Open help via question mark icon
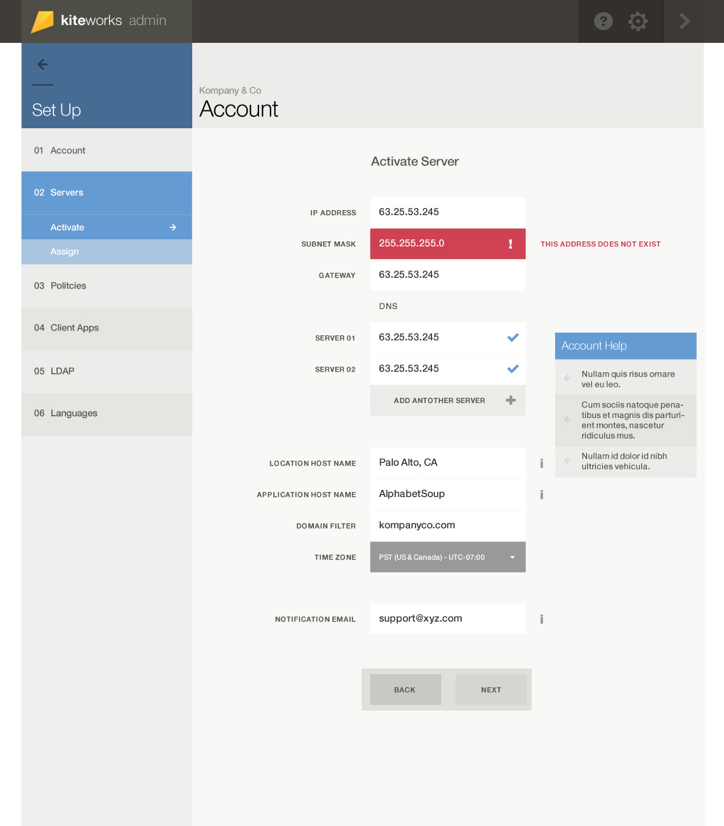This screenshot has height=826, width=724. pyautogui.click(x=603, y=21)
